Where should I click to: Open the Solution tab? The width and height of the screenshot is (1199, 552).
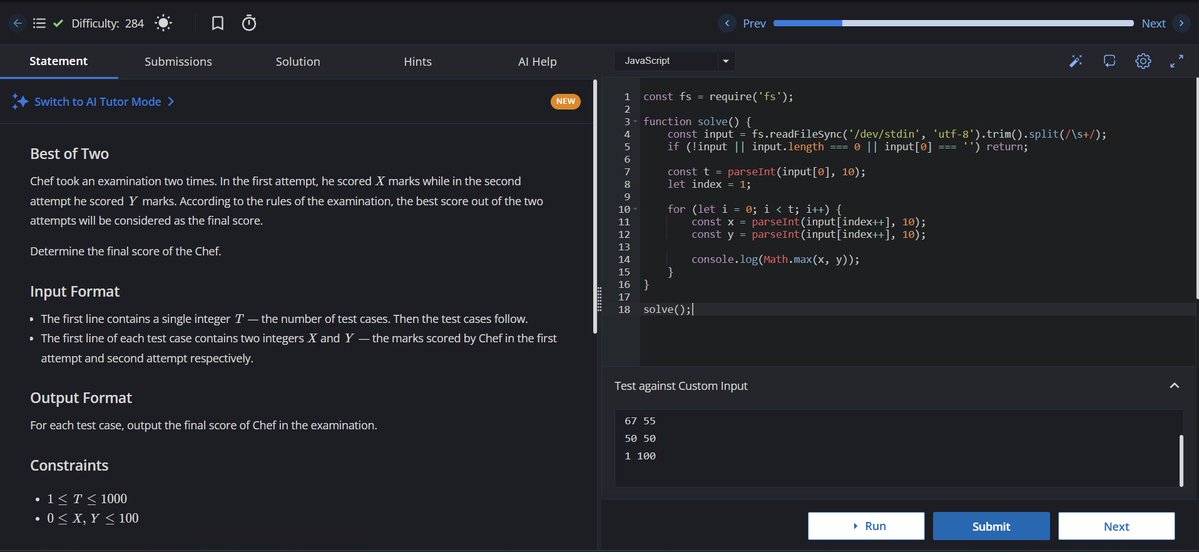point(298,61)
